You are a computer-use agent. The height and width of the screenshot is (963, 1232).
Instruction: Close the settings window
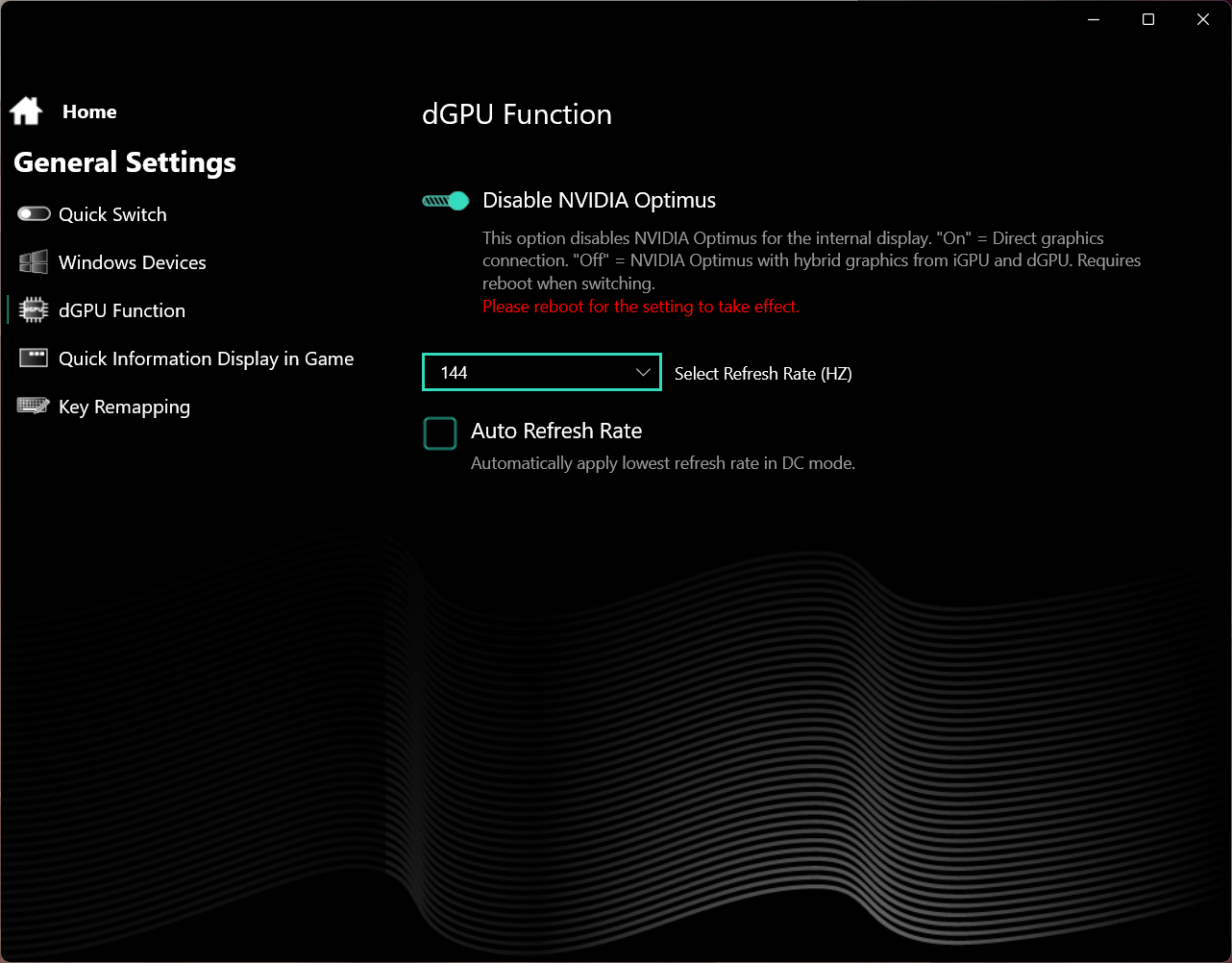pos(1203,19)
